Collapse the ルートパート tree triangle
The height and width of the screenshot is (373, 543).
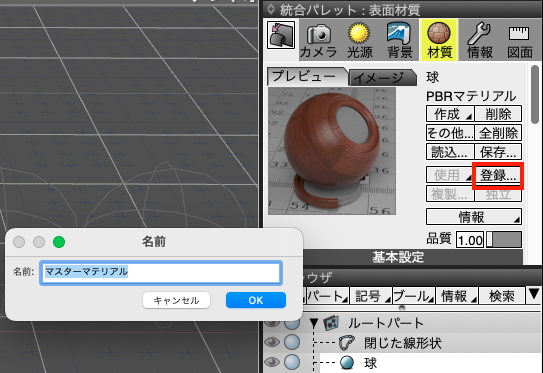(314, 323)
